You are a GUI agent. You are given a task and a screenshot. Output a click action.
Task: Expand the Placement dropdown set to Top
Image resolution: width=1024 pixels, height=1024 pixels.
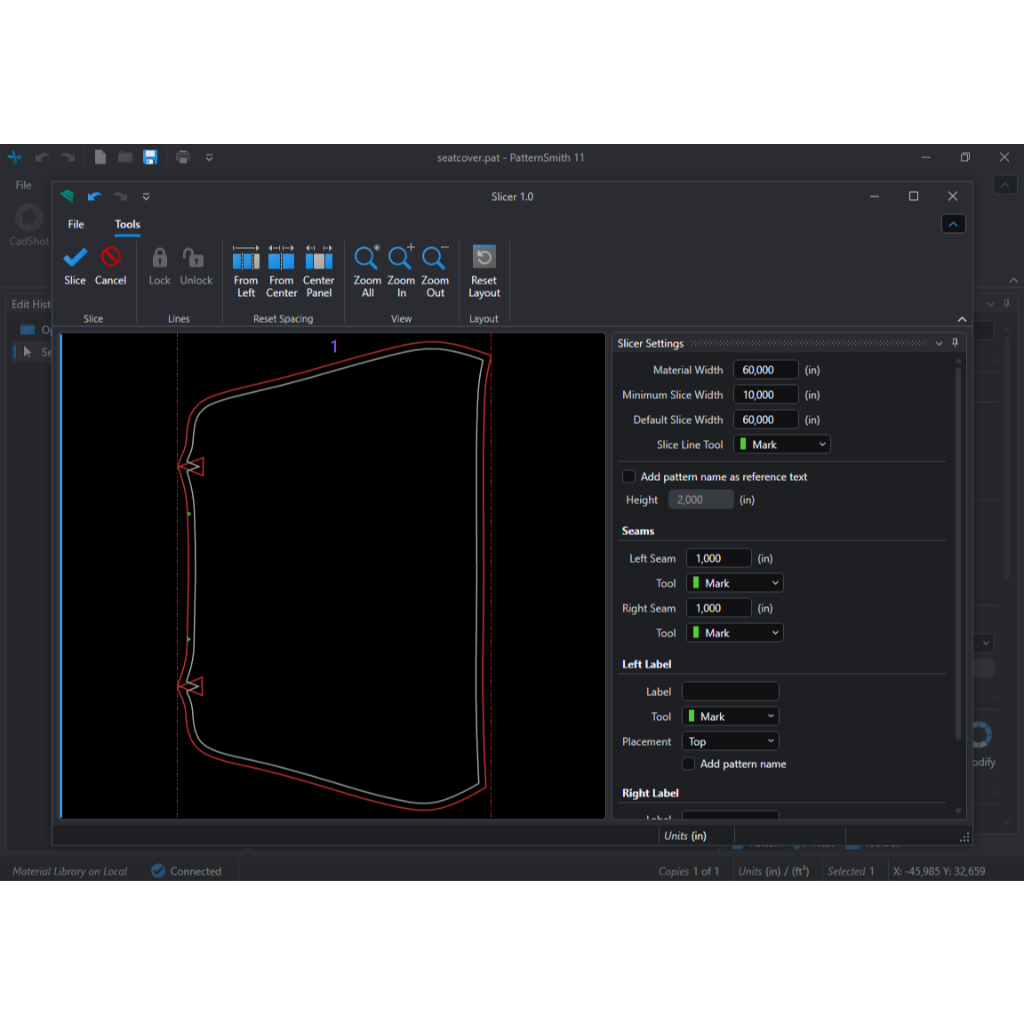[x=731, y=742]
